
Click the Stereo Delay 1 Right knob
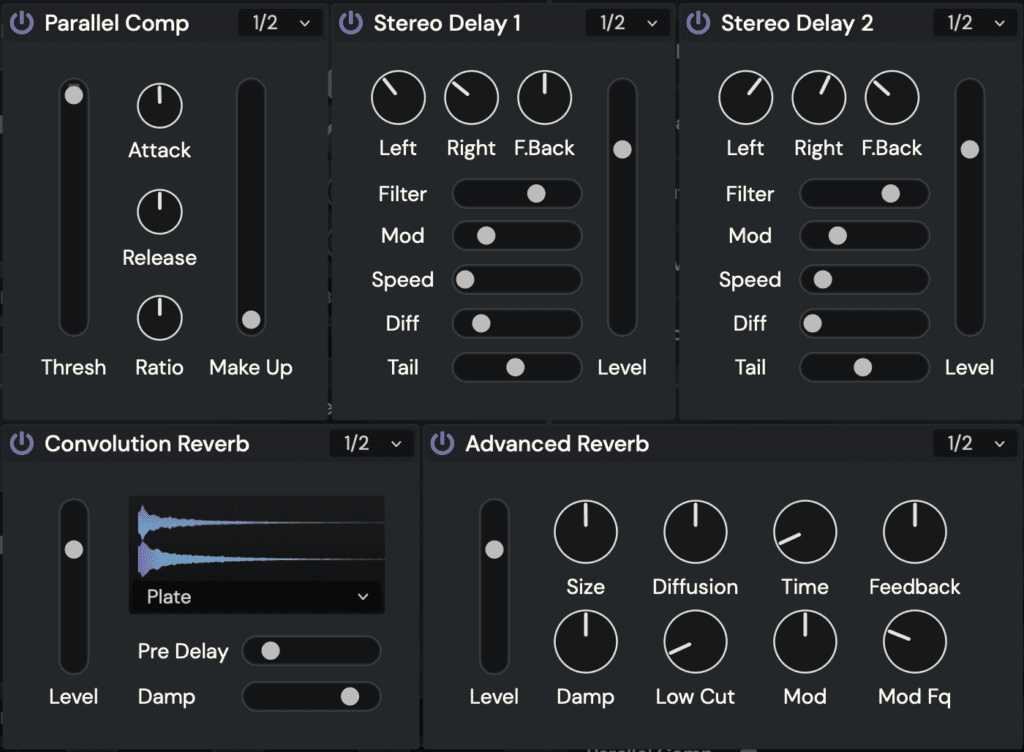[x=472, y=97]
